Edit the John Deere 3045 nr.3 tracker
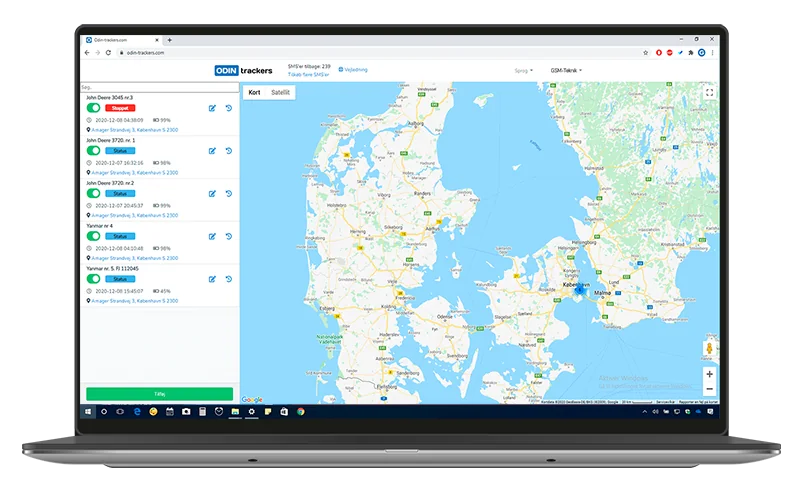Viewport: 800px width, 481px height. point(212,108)
